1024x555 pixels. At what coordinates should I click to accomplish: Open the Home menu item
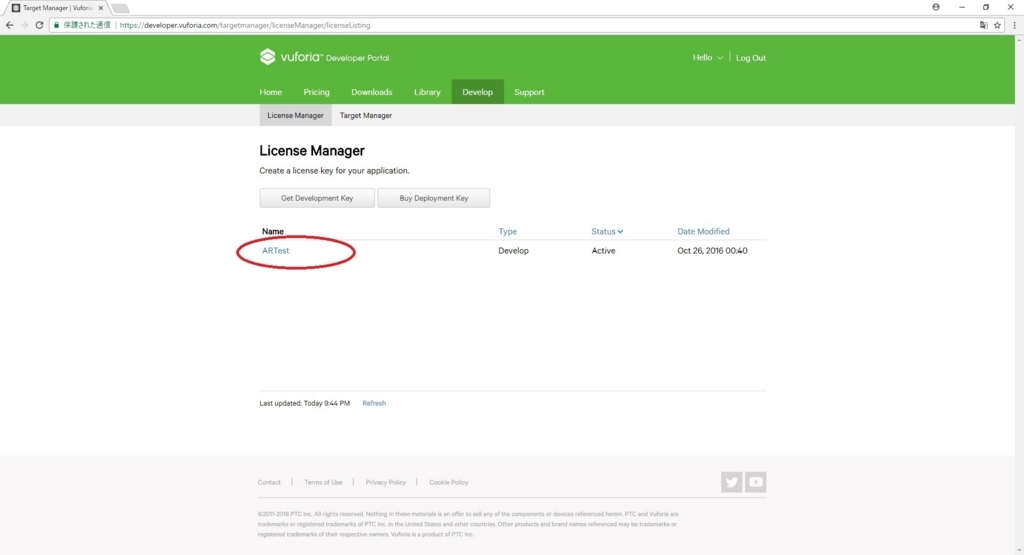pos(270,92)
